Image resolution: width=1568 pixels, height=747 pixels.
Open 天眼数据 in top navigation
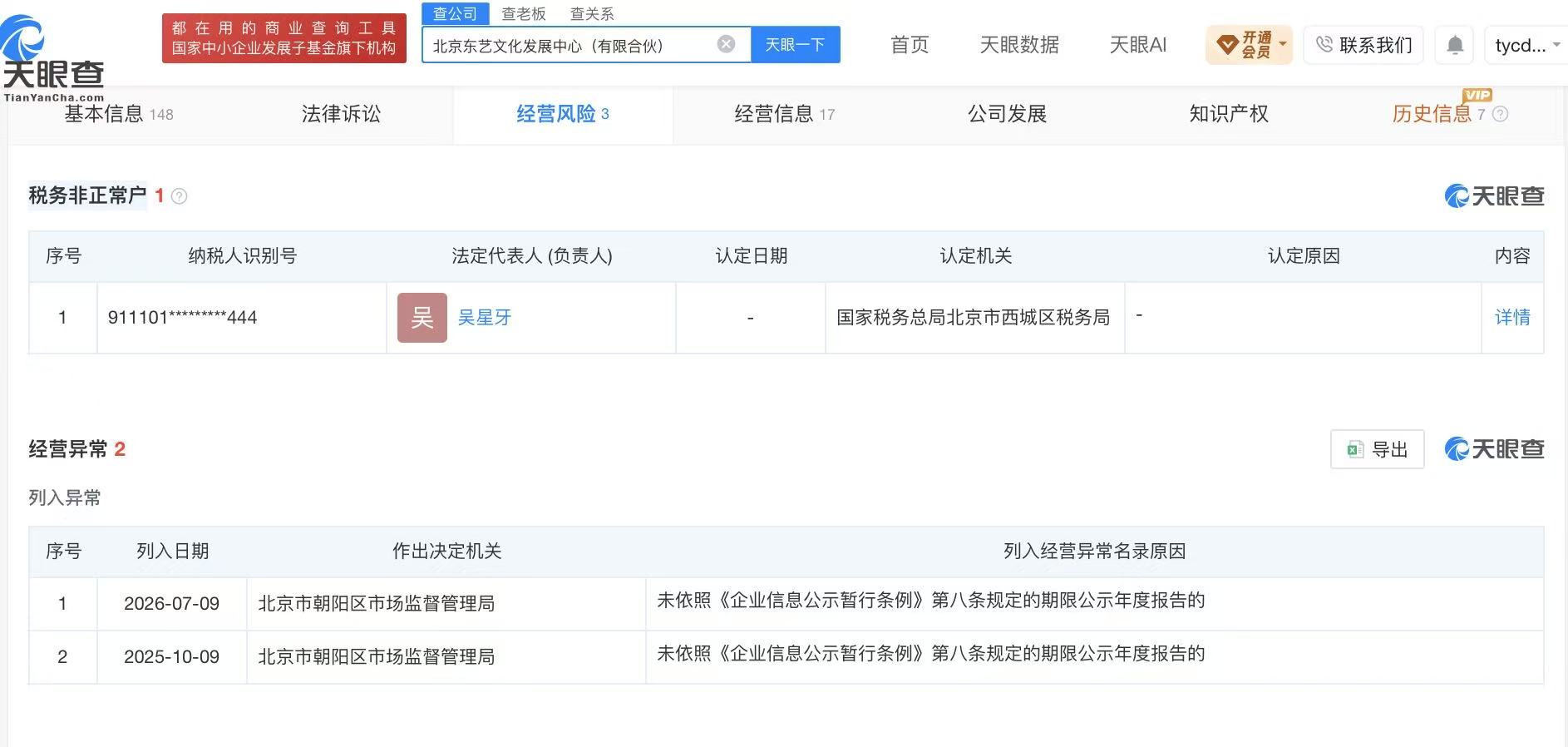click(x=1019, y=45)
